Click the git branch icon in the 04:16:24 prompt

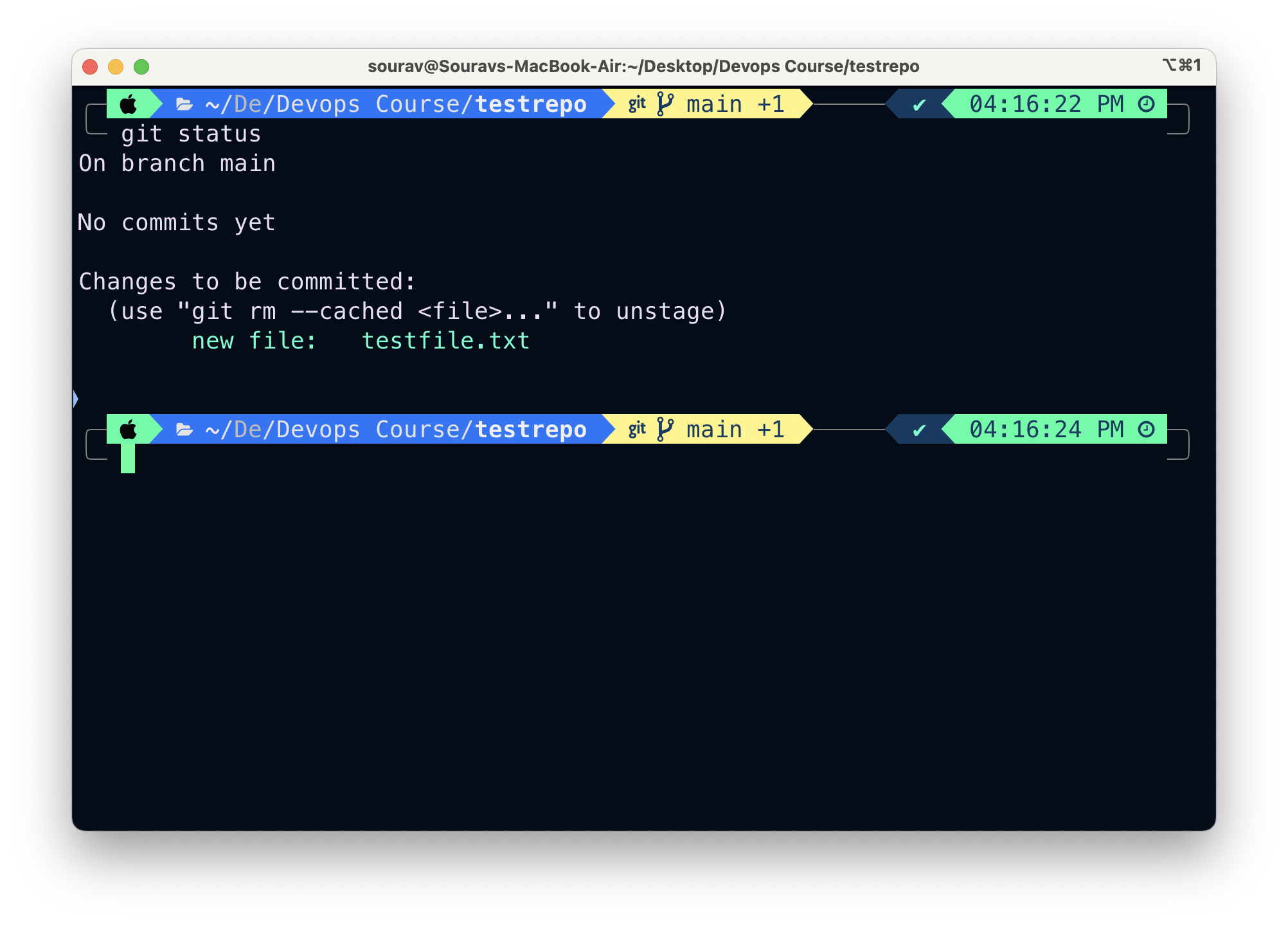[x=665, y=430]
